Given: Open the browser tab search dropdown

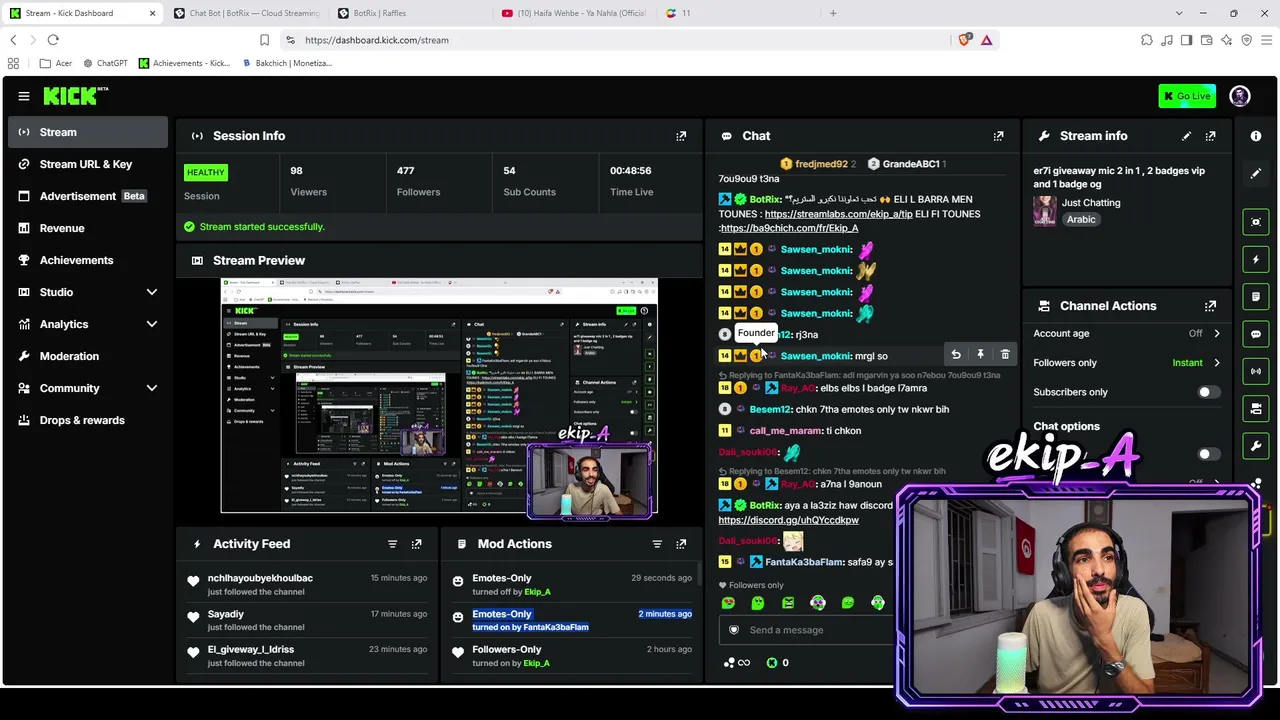Looking at the screenshot, I should tap(1179, 13).
